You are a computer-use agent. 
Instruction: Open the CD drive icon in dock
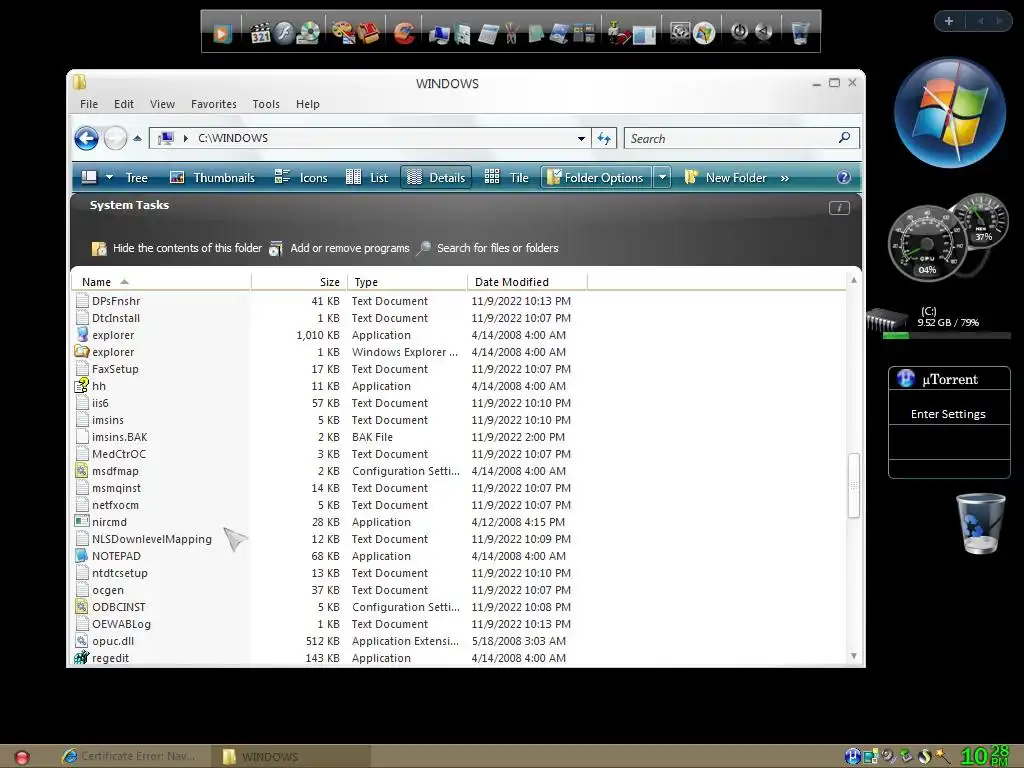tap(308, 33)
